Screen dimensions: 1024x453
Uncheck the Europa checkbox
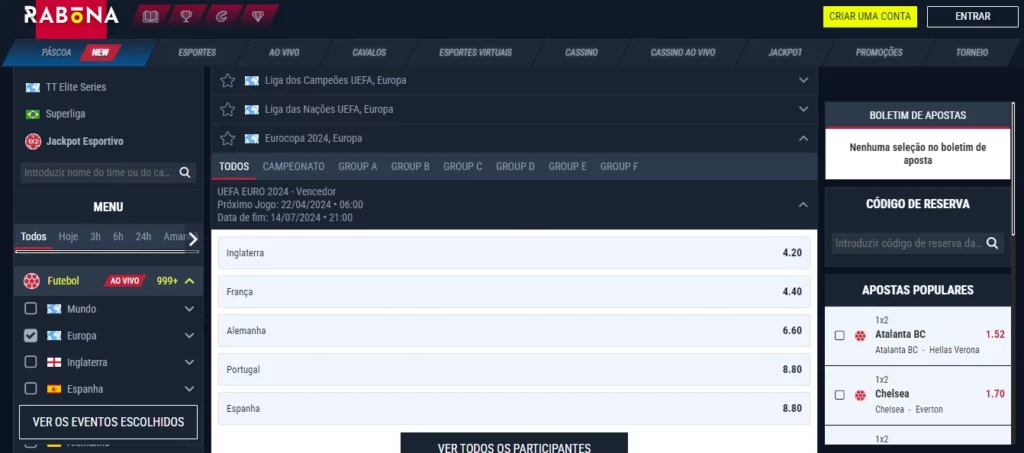click(x=31, y=336)
